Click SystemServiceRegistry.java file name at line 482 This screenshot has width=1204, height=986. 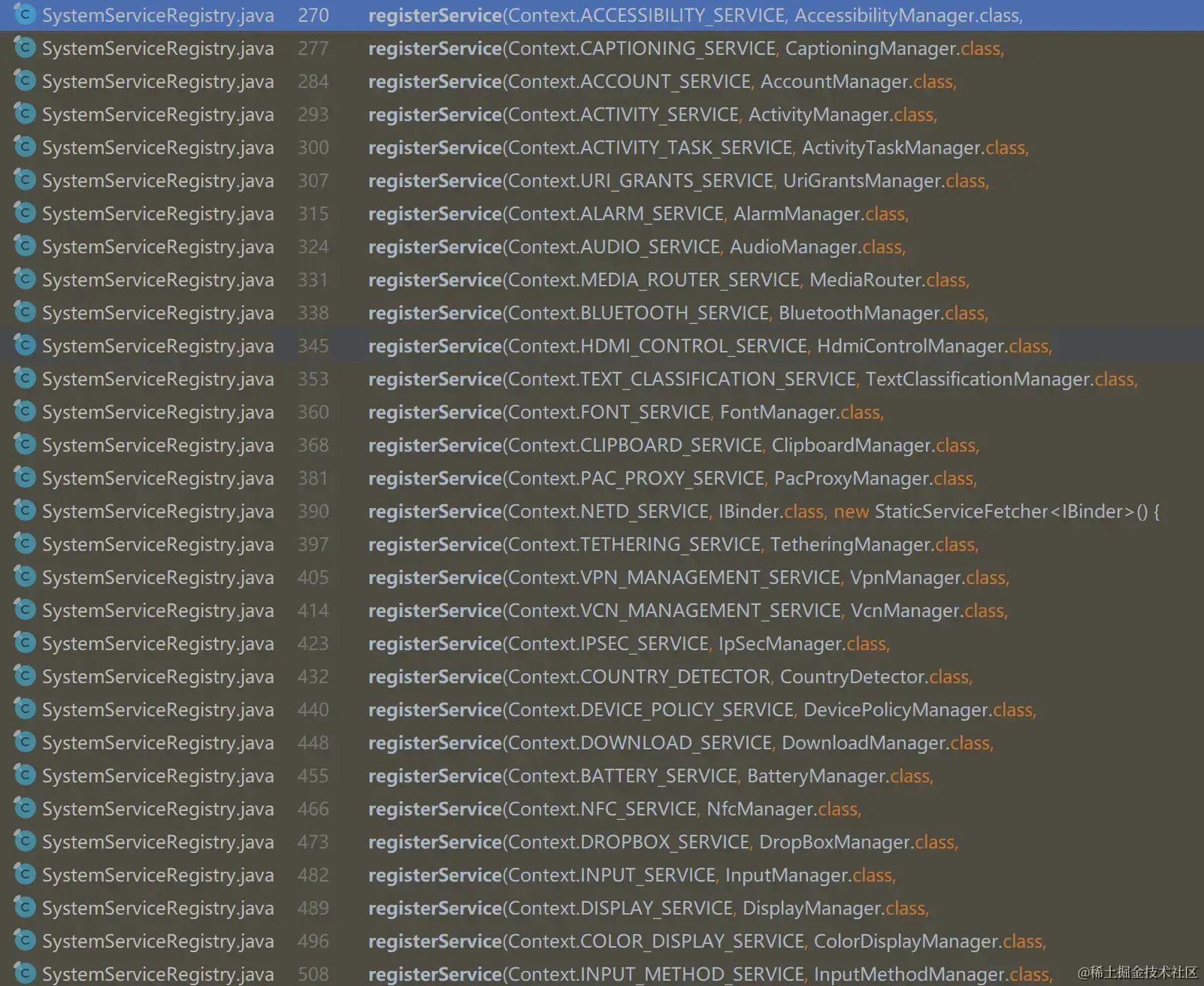(158, 876)
